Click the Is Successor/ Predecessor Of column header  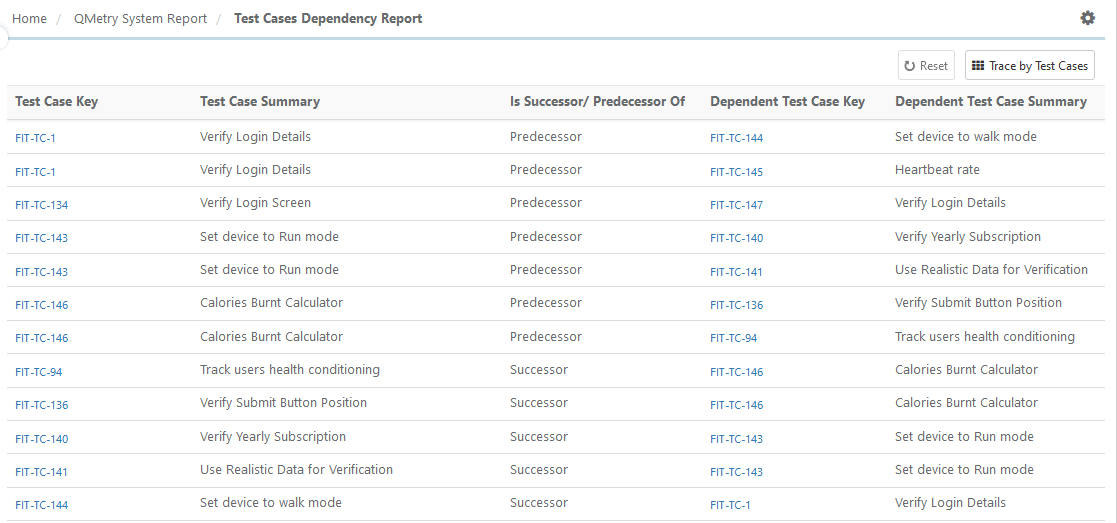tap(597, 101)
